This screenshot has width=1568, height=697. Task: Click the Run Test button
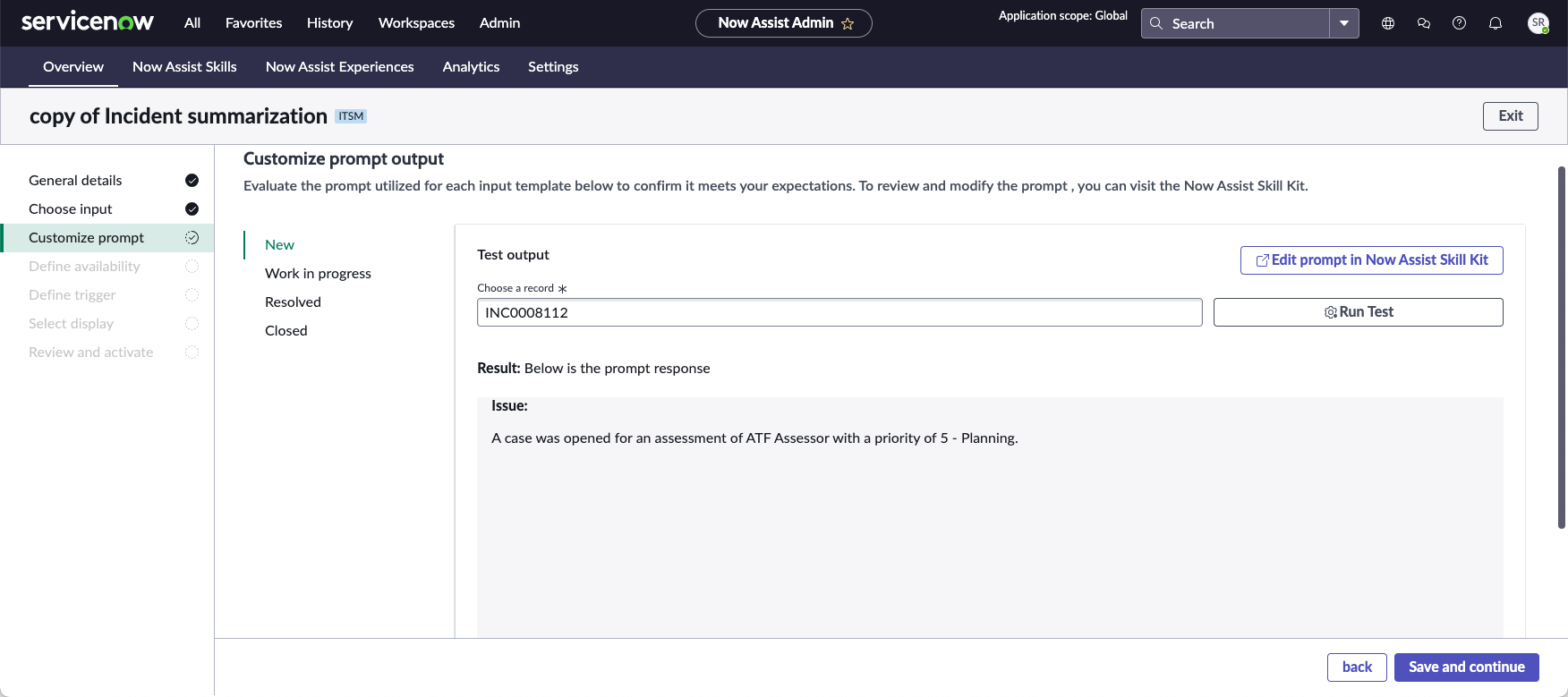[1359, 312]
